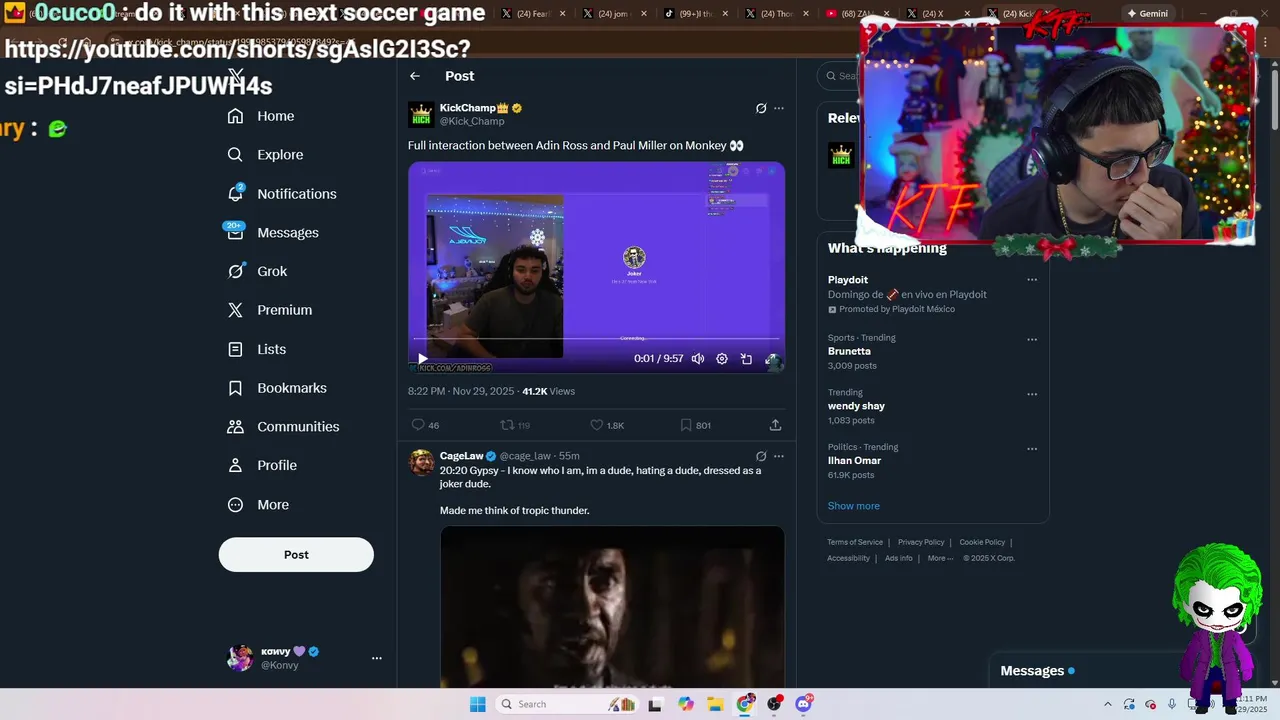The image size is (1280, 720).
Task: Open CageLaw's profile name
Action: pos(461,456)
